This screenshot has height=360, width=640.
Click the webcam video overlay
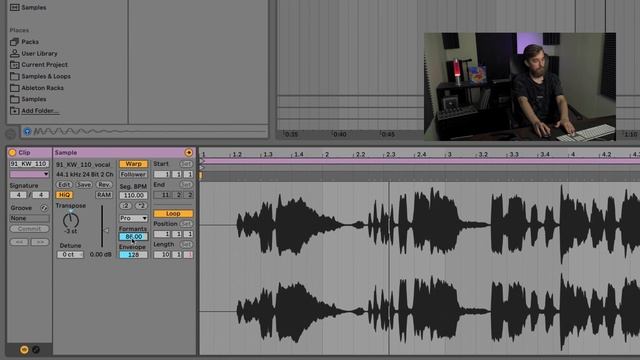click(x=520, y=87)
